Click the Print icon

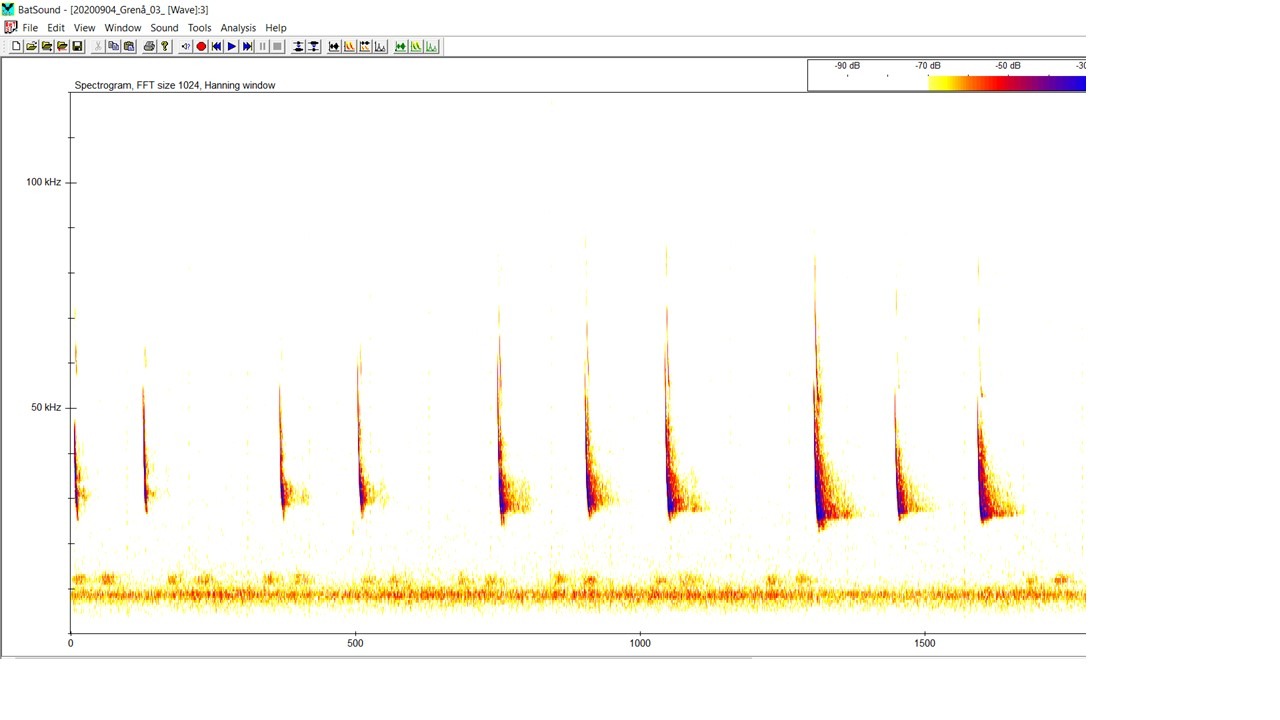click(149, 47)
